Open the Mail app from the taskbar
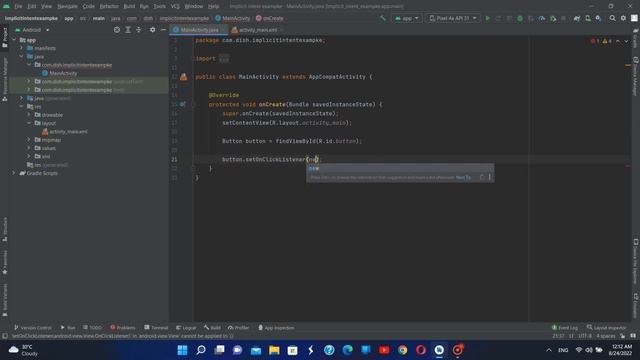 (x=256, y=350)
